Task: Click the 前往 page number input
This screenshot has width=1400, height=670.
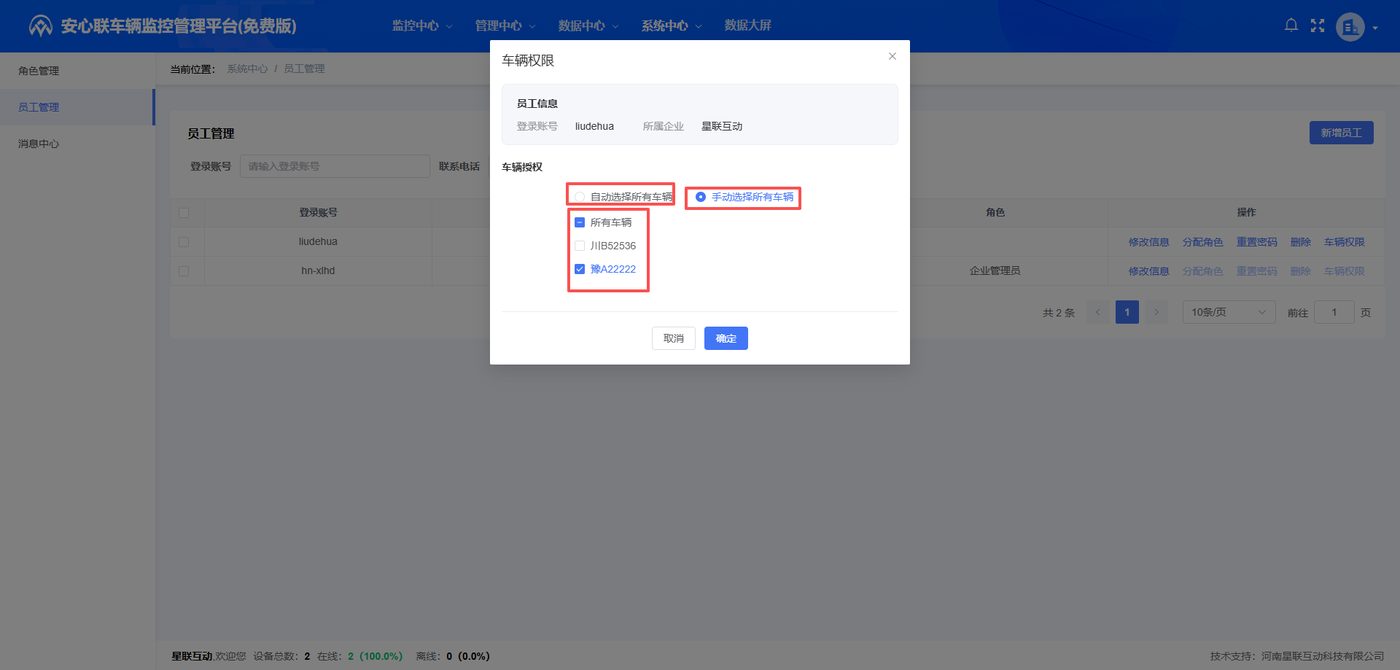Action: [x=1334, y=313]
